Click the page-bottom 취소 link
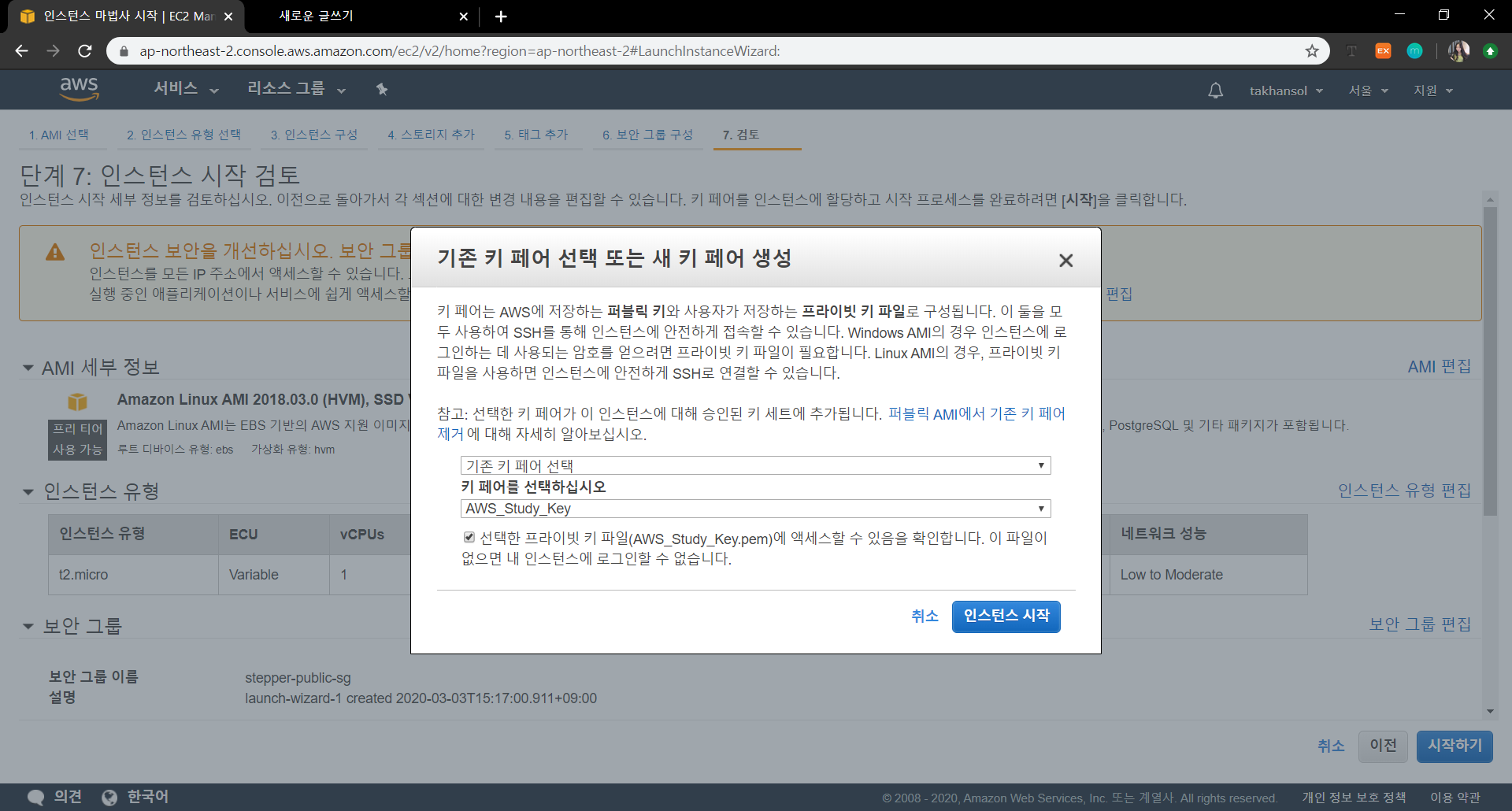 [x=1331, y=746]
